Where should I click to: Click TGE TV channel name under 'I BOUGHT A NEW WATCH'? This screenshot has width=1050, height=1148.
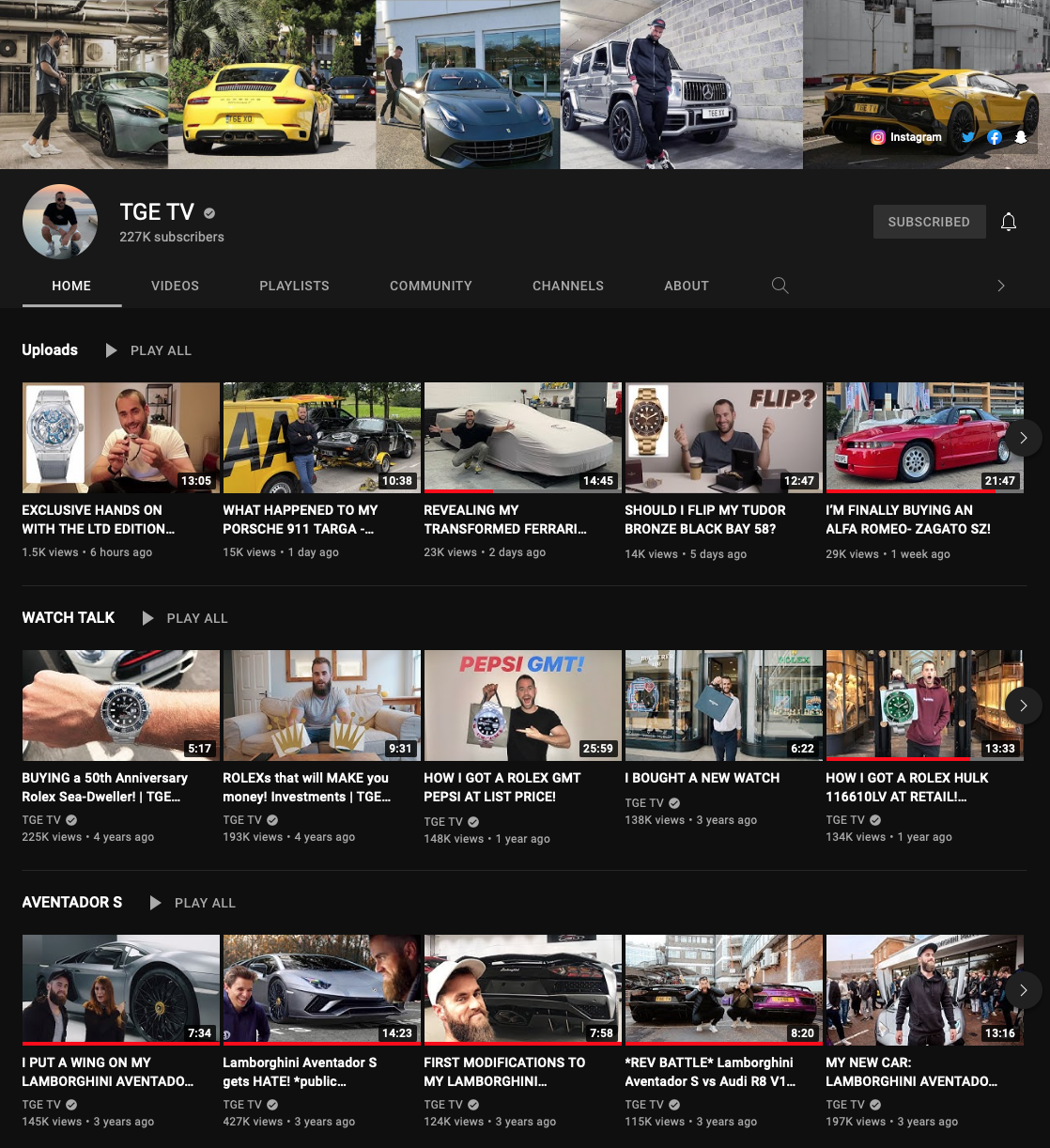click(644, 803)
